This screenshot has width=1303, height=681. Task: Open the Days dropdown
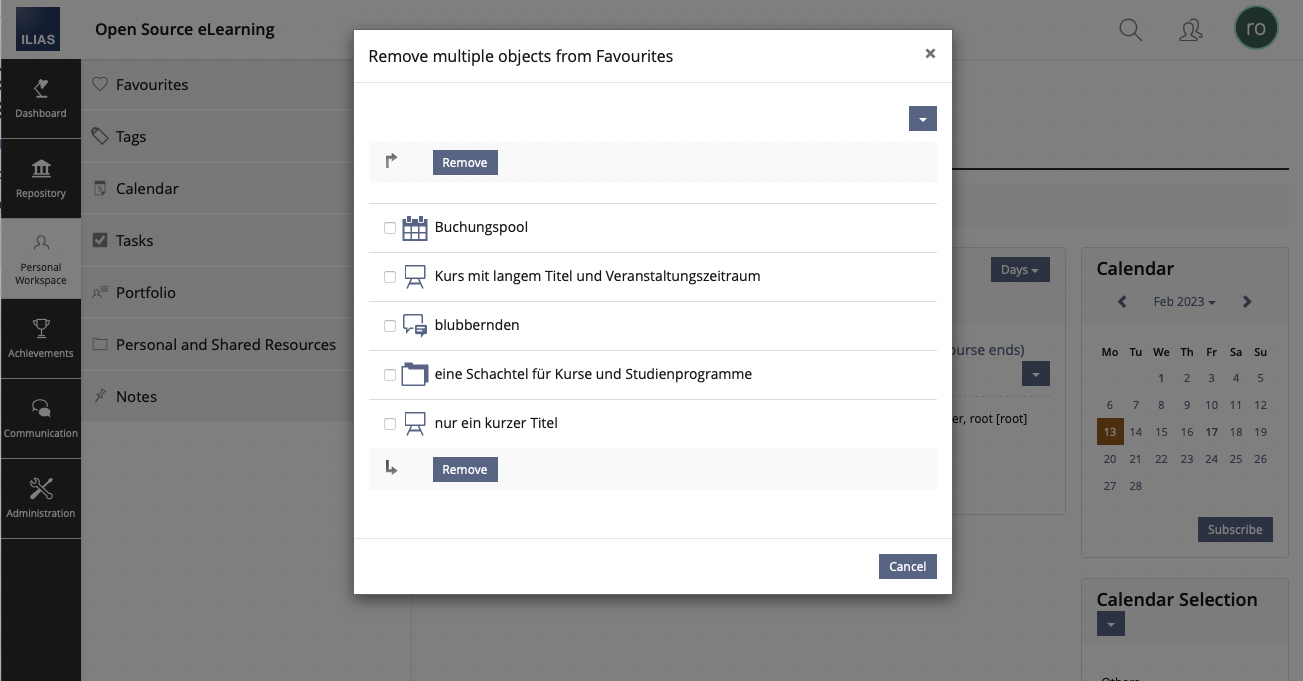(x=1019, y=270)
